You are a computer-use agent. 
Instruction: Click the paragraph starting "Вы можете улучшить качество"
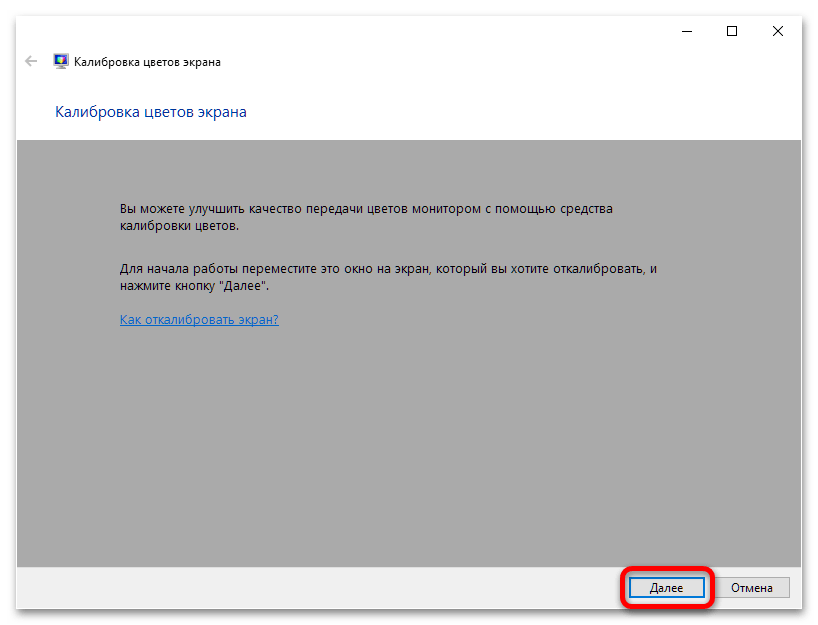coord(366,217)
